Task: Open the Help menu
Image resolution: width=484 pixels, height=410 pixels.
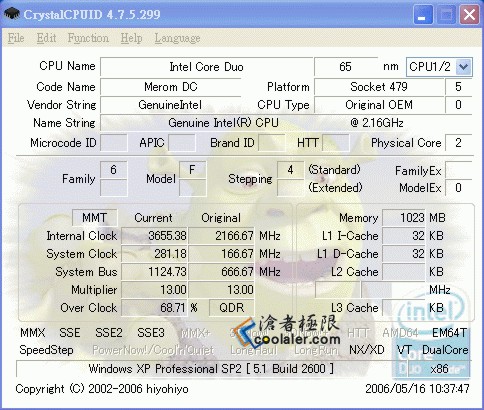Action: tap(131, 38)
